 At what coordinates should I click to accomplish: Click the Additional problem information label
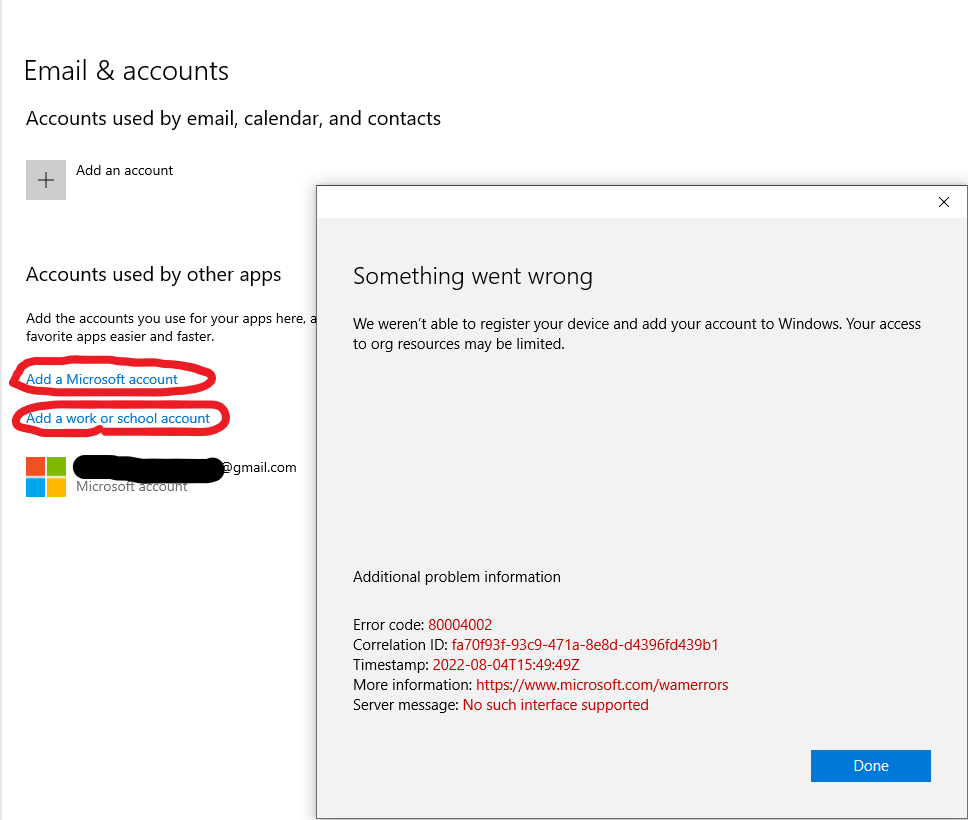pos(457,577)
